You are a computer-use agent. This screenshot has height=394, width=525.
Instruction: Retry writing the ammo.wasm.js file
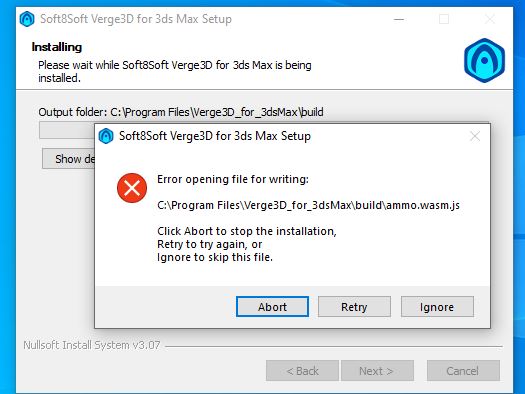354,306
